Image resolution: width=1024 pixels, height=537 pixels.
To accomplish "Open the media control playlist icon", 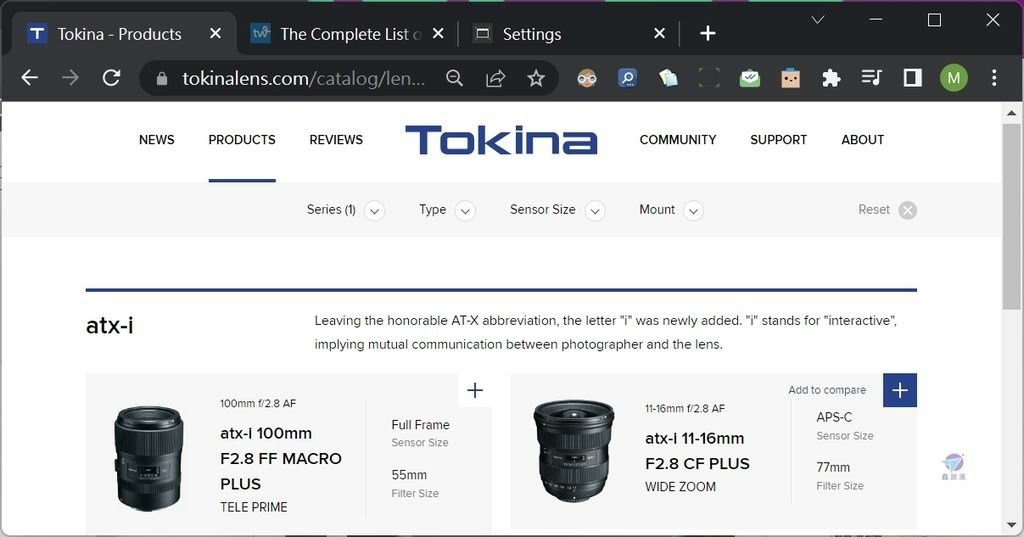I will (x=872, y=78).
